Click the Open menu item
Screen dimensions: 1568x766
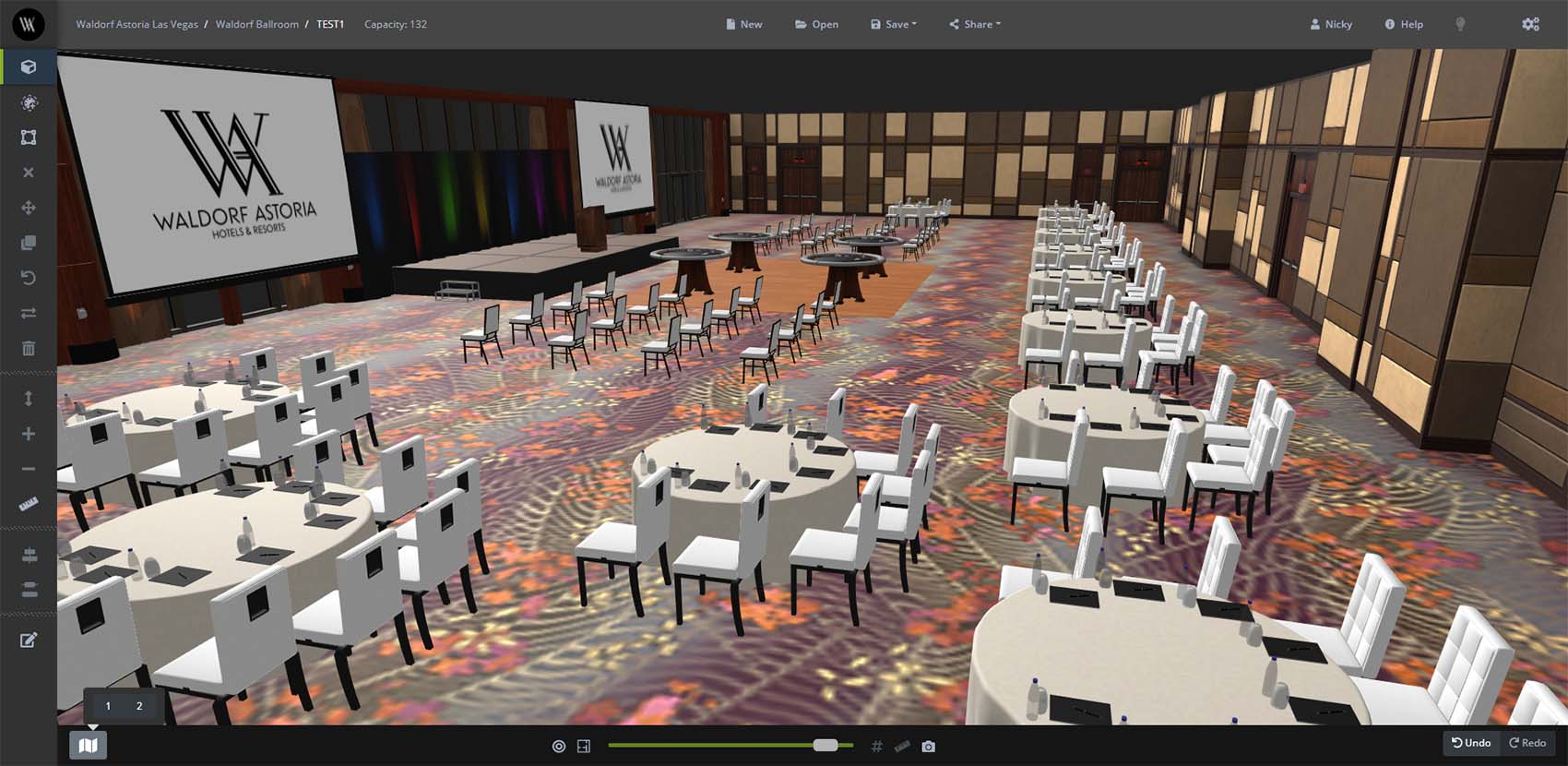click(x=816, y=24)
